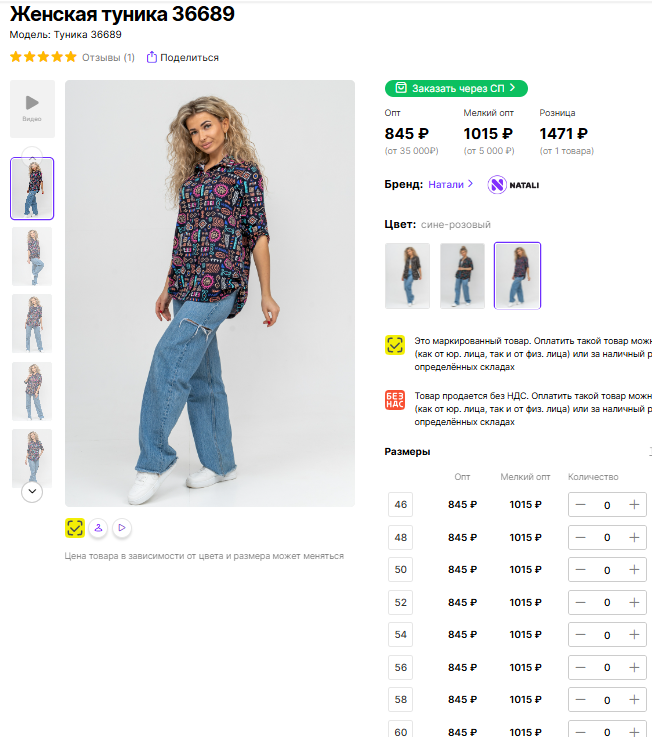Open the hanger icon below main photo
The image size is (652, 737).
coord(98,528)
